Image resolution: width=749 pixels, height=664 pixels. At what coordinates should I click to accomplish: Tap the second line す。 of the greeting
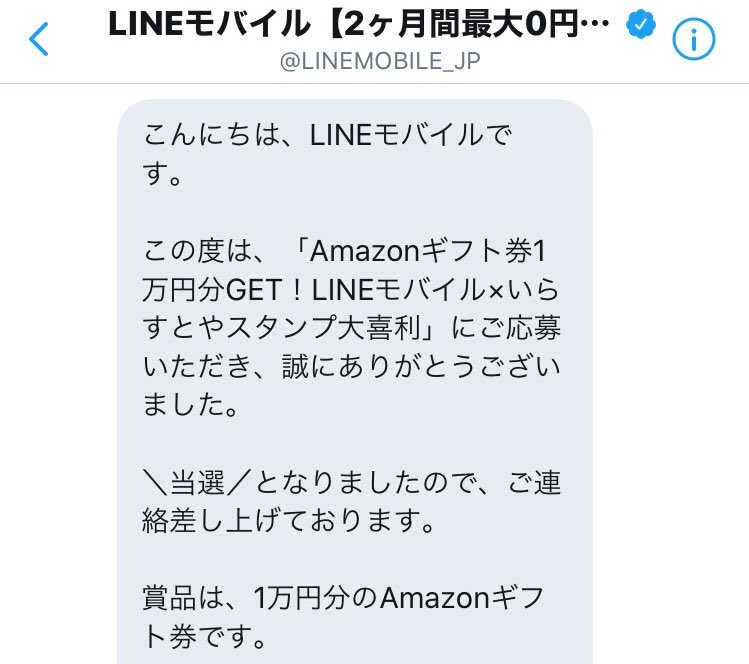pyautogui.click(x=162, y=173)
